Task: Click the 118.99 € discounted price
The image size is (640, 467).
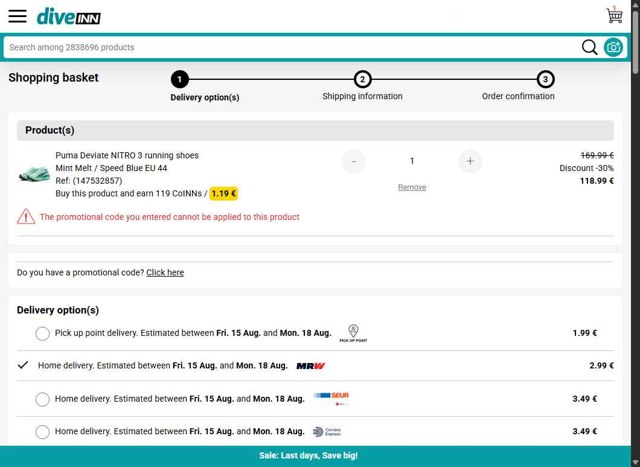Action: [x=597, y=181]
